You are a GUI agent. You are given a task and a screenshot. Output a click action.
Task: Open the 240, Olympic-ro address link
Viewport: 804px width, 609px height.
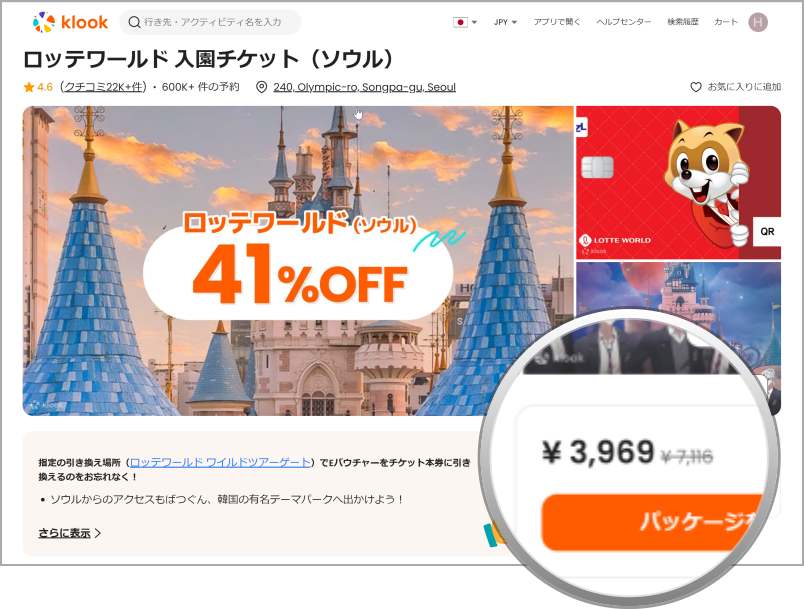[x=365, y=87]
